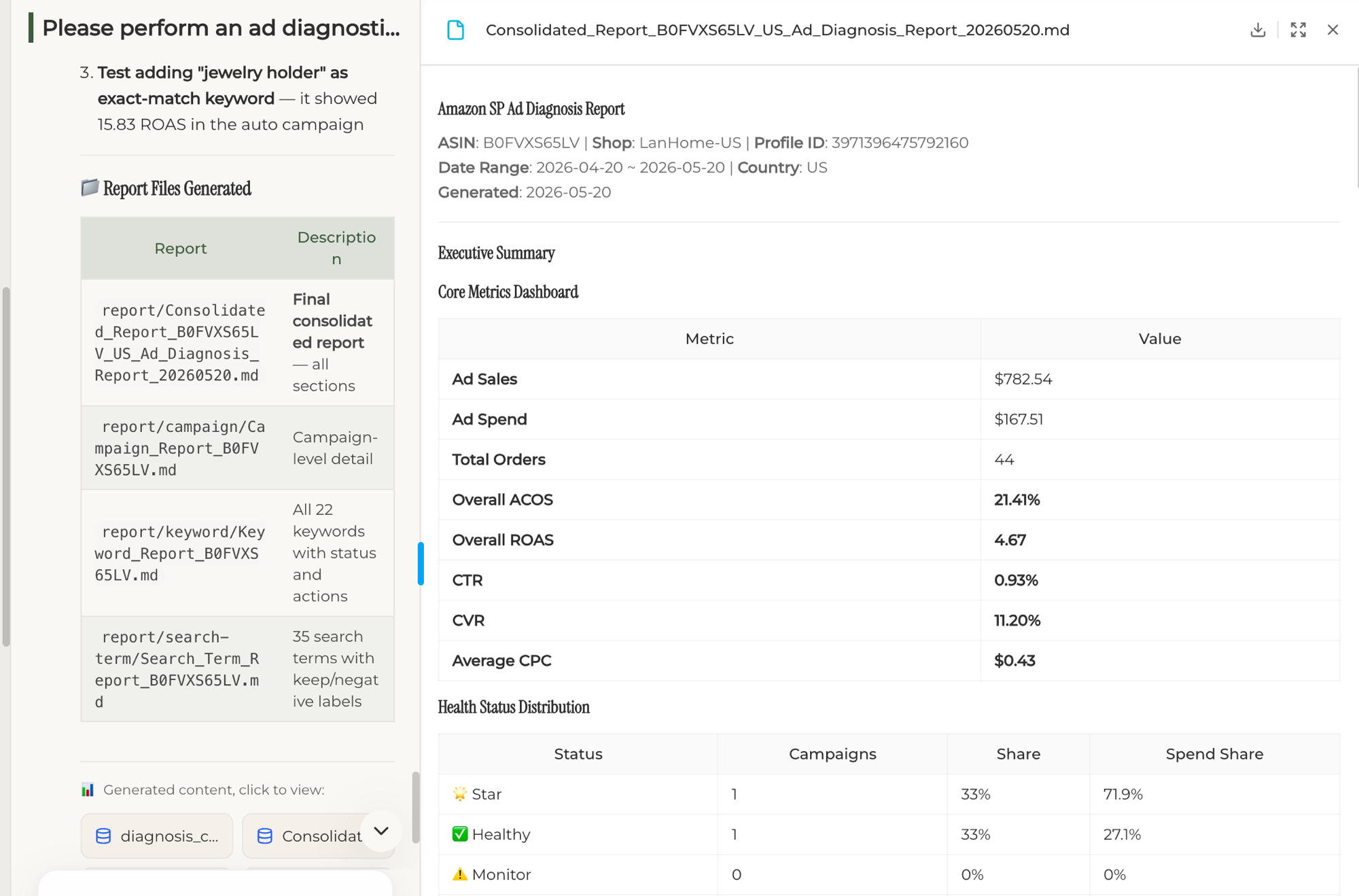Viewport: 1359px width, 896px height.
Task: Click the chat panel scrollbar on the left
Action: tap(6, 466)
